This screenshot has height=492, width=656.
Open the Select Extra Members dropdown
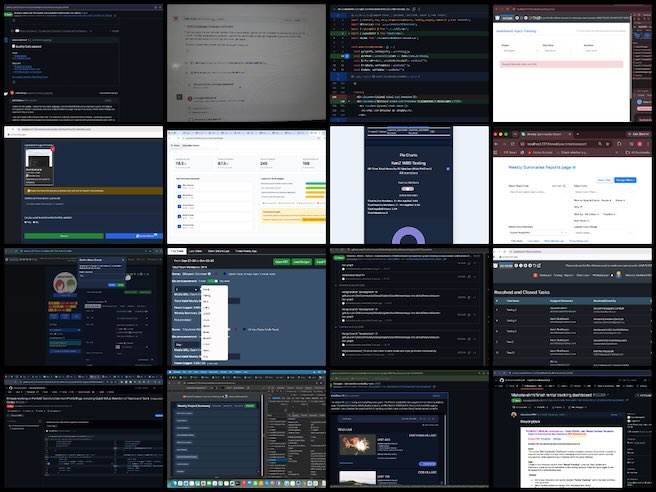[538, 232]
